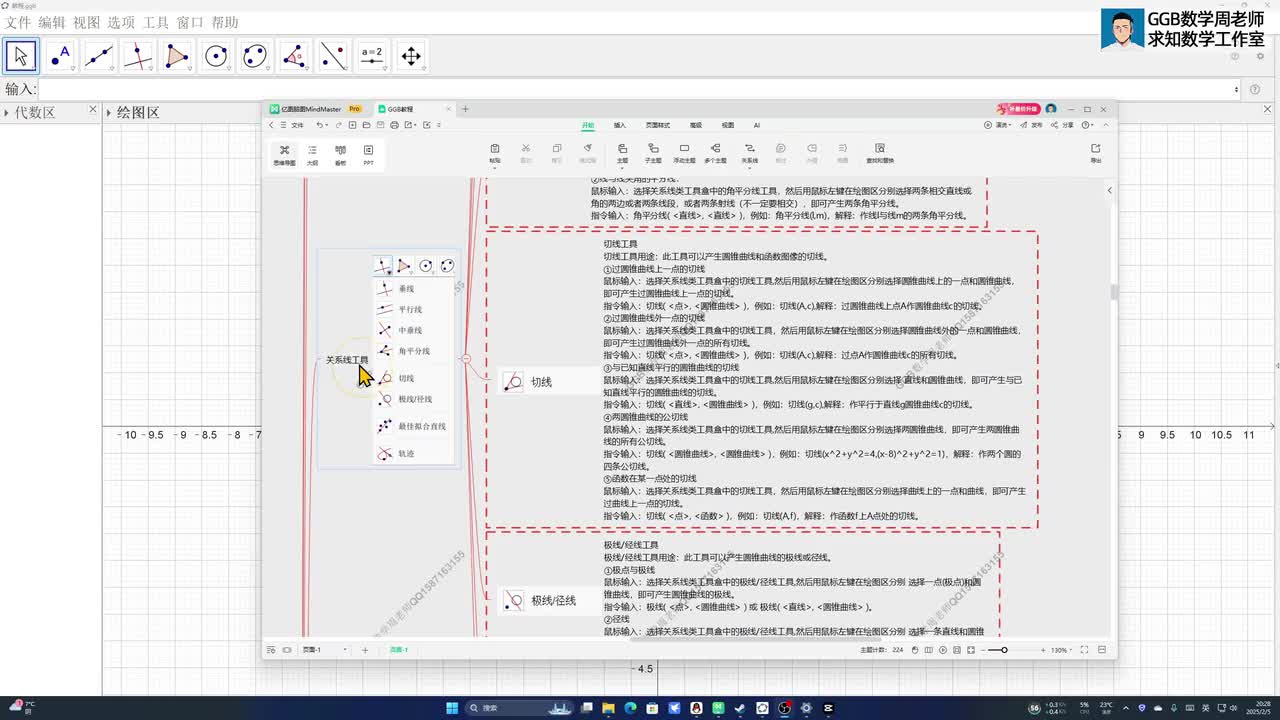
Task: Switch to PPT slide mode
Action: (368, 154)
